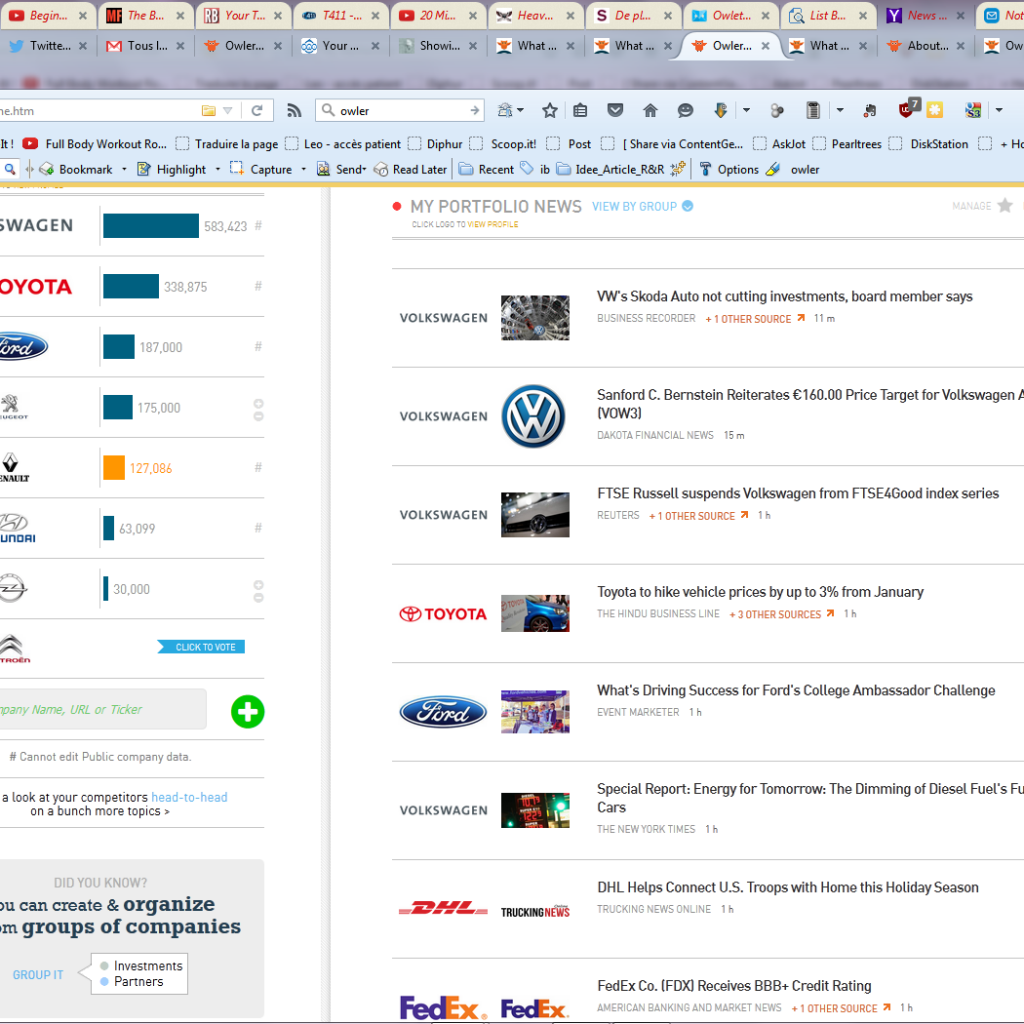The height and width of the screenshot is (1024, 1024).
Task: Reload the page with the refresh arrow
Action: [257, 110]
